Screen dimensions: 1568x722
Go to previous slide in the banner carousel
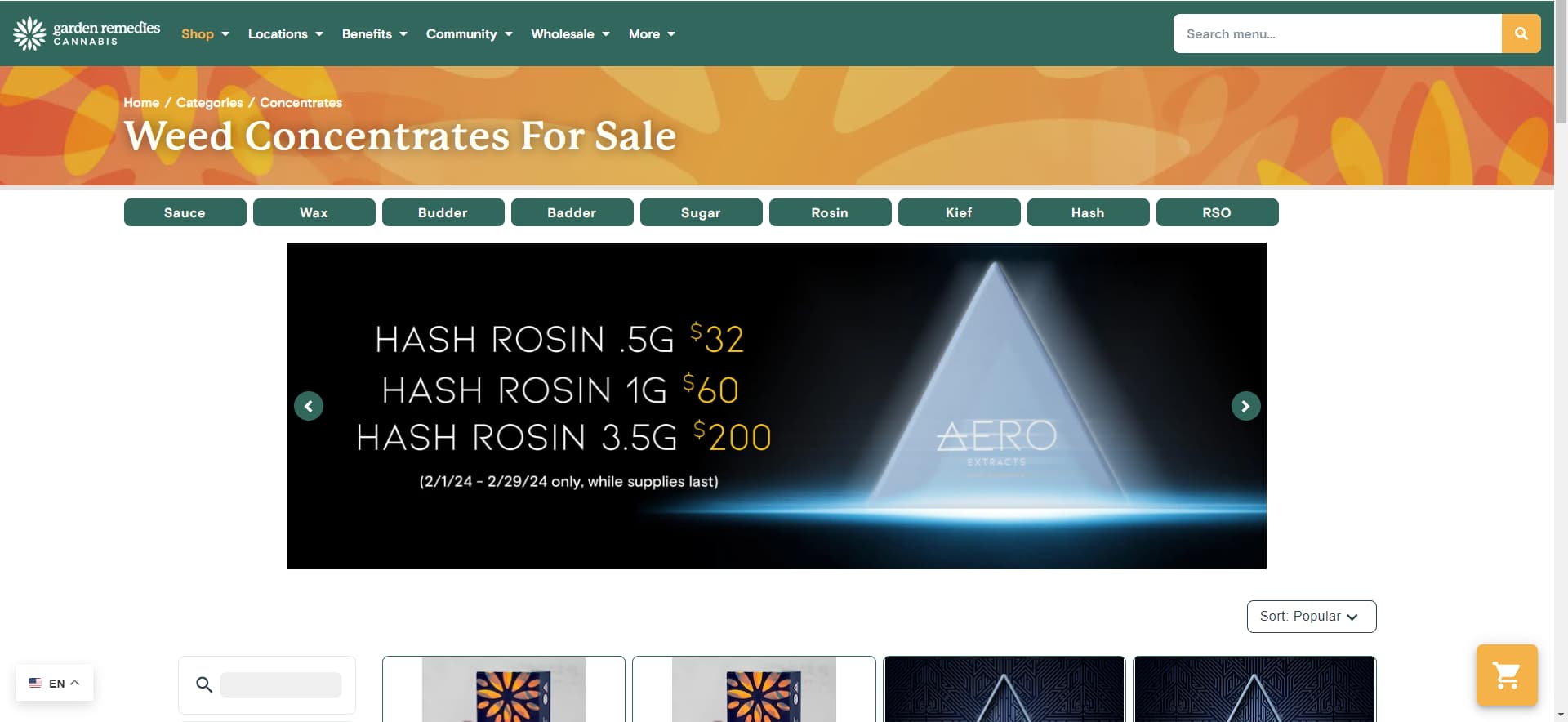[x=309, y=406]
